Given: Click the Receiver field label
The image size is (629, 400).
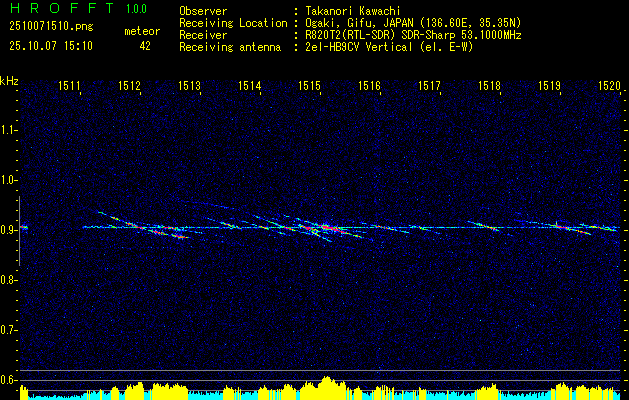Looking at the screenshot, I should tap(203, 35).
